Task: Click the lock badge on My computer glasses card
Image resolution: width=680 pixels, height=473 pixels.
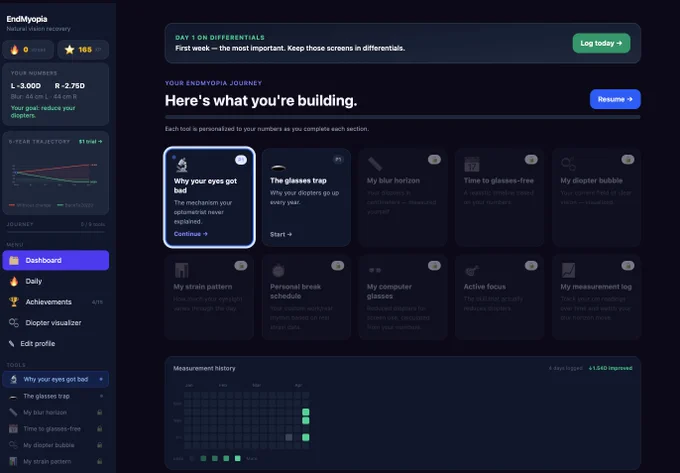Action: point(434,265)
